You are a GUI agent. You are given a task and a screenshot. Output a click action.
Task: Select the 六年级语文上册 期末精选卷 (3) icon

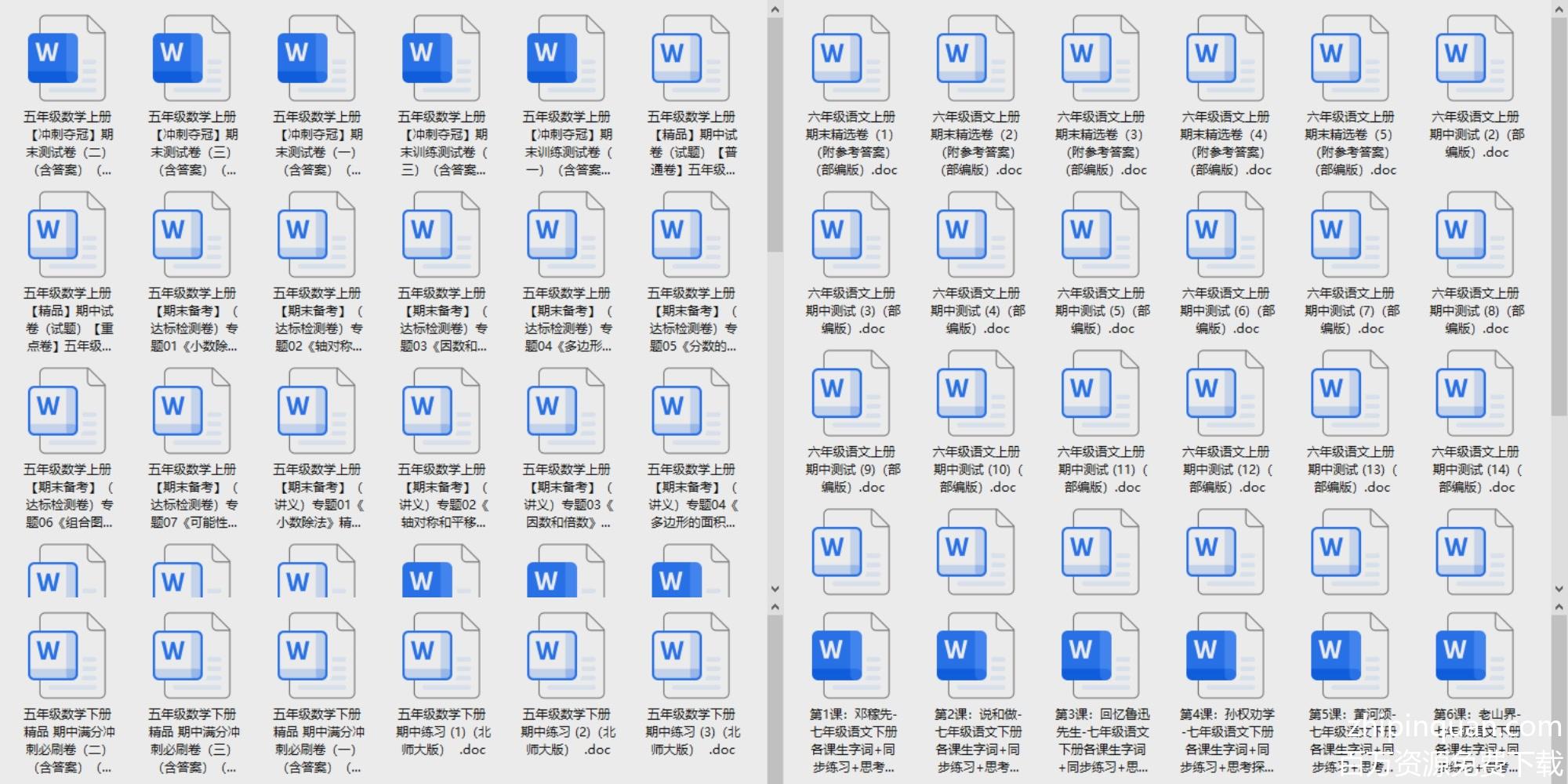pyautogui.click(x=1100, y=58)
